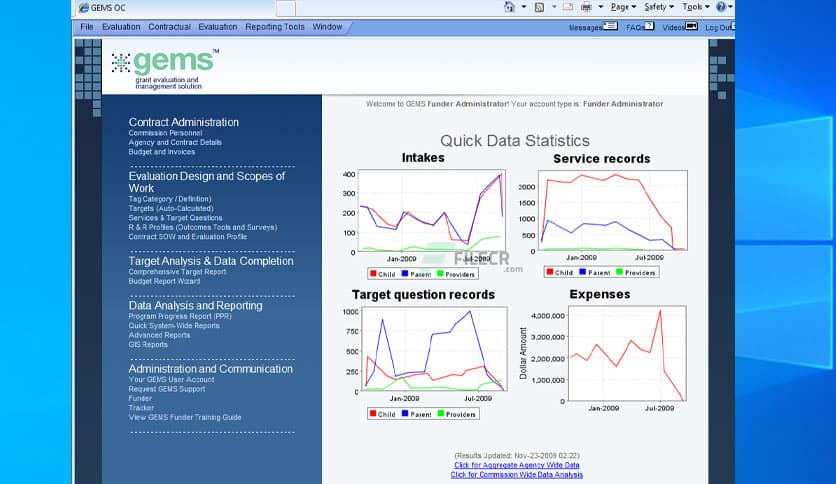Click the Home icon in browser toolbar
Viewport: 836px width, 484px height.
[x=510, y=7]
